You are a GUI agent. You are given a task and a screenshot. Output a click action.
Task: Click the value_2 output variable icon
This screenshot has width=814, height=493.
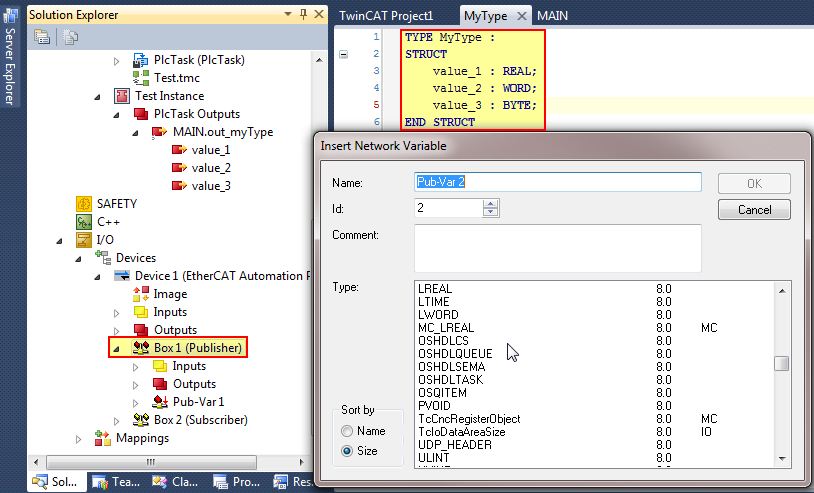(179, 168)
